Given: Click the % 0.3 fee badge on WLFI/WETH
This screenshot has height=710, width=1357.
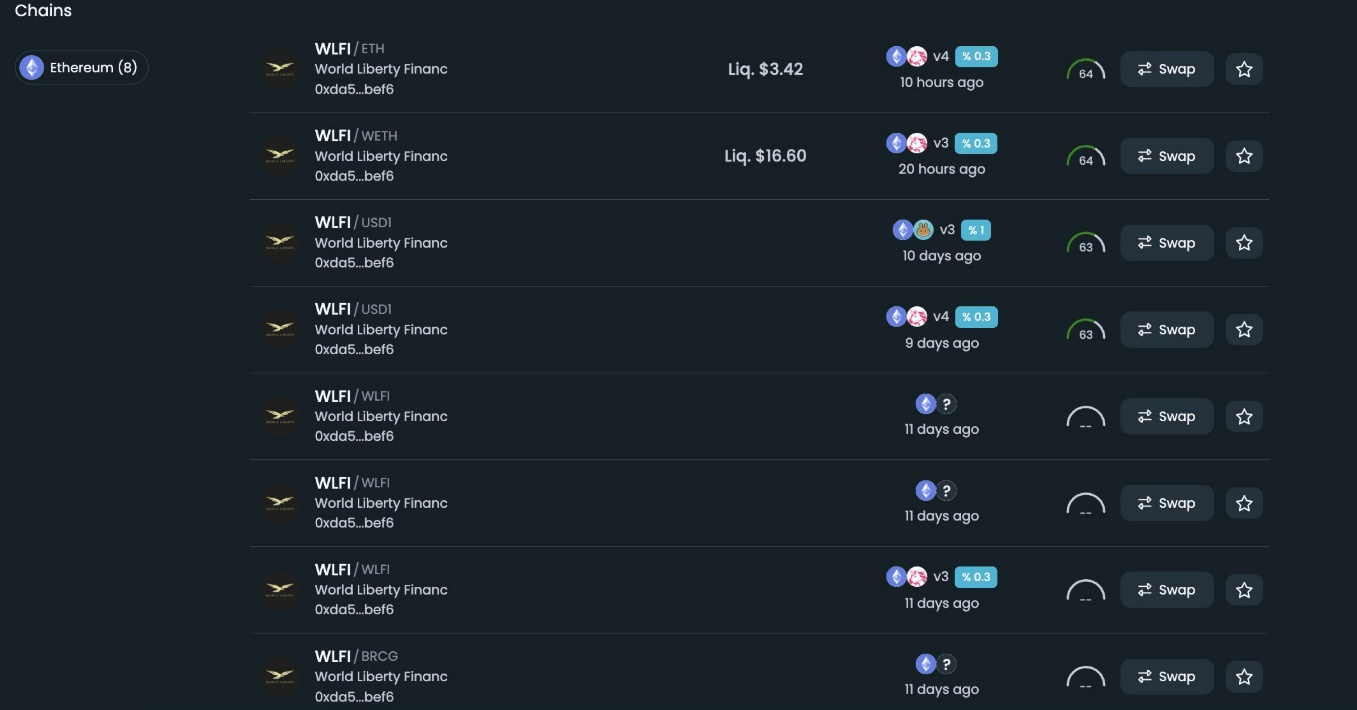Looking at the screenshot, I should click(x=976, y=143).
